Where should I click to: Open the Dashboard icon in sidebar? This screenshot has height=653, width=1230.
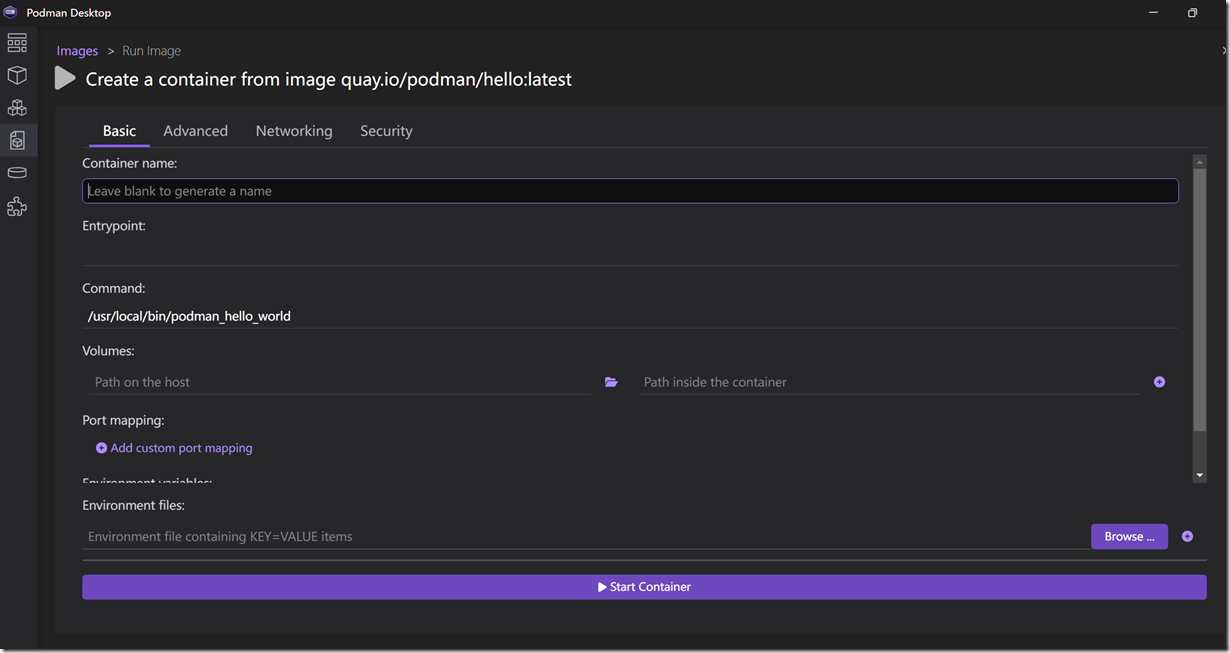click(x=17, y=43)
